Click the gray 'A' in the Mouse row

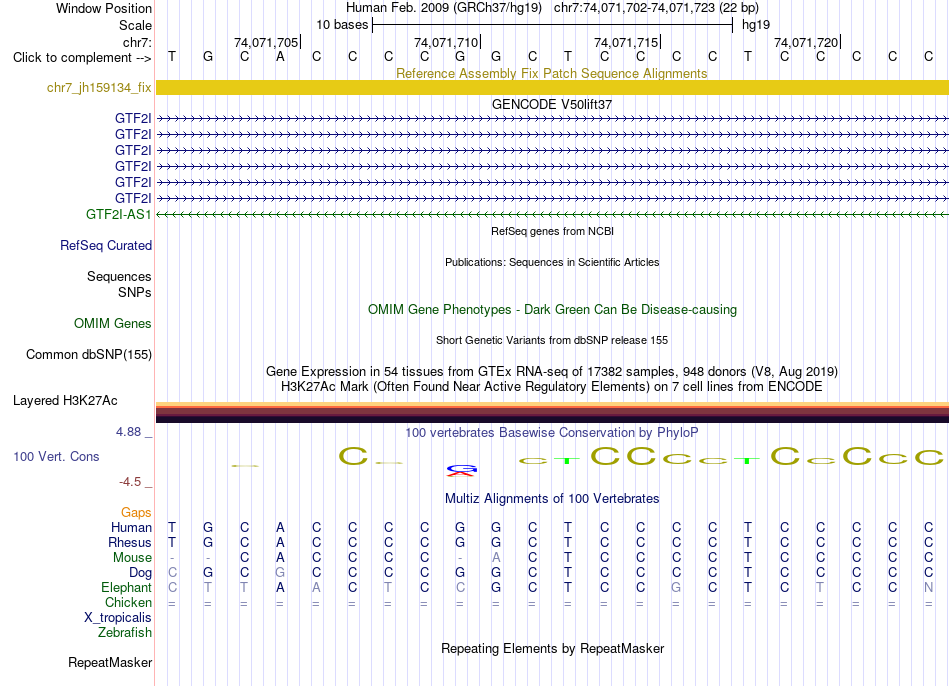496,558
